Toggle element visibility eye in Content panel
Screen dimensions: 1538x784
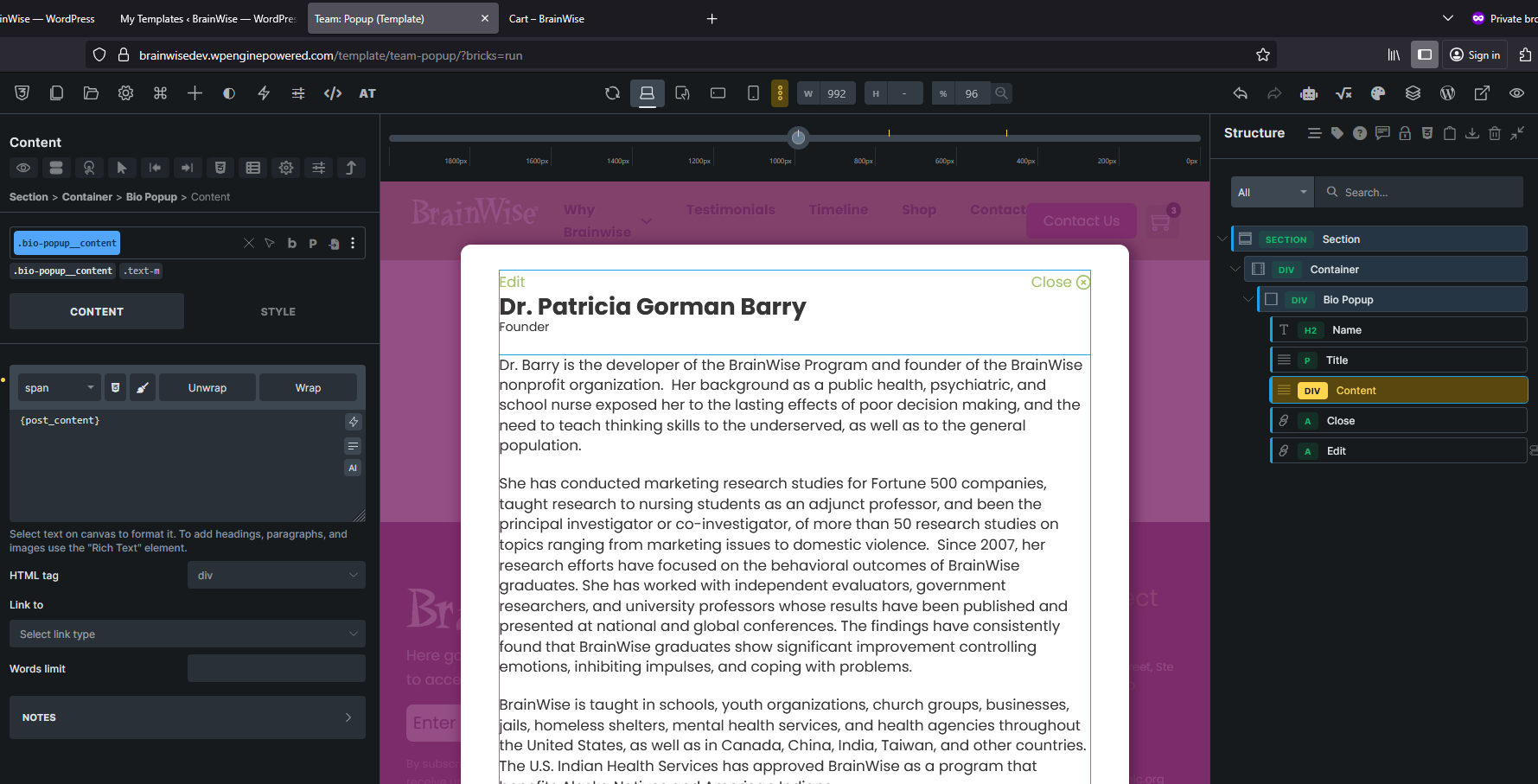click(23, 168)
